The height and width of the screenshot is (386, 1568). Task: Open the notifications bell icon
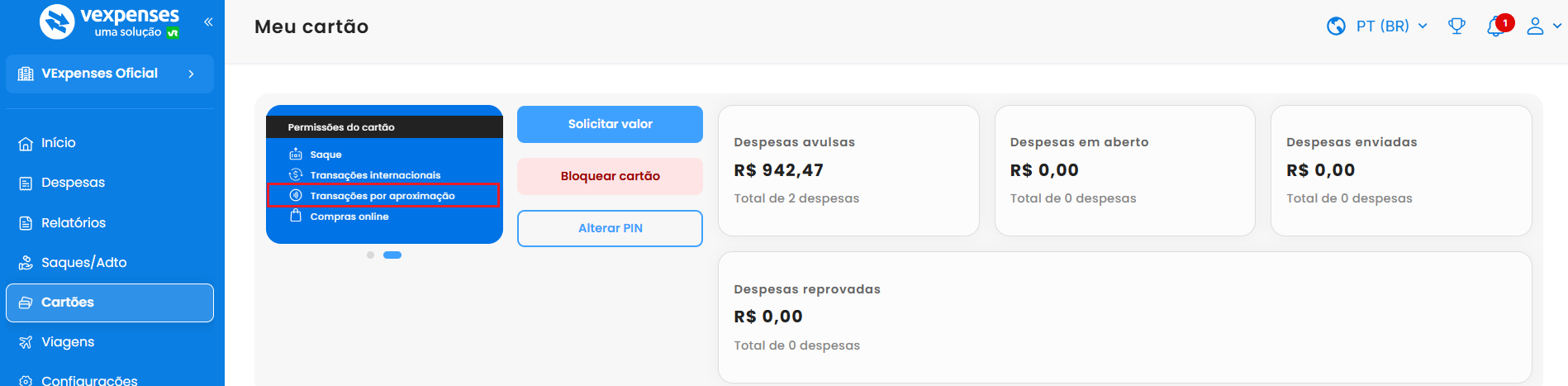pos(1495,27)
